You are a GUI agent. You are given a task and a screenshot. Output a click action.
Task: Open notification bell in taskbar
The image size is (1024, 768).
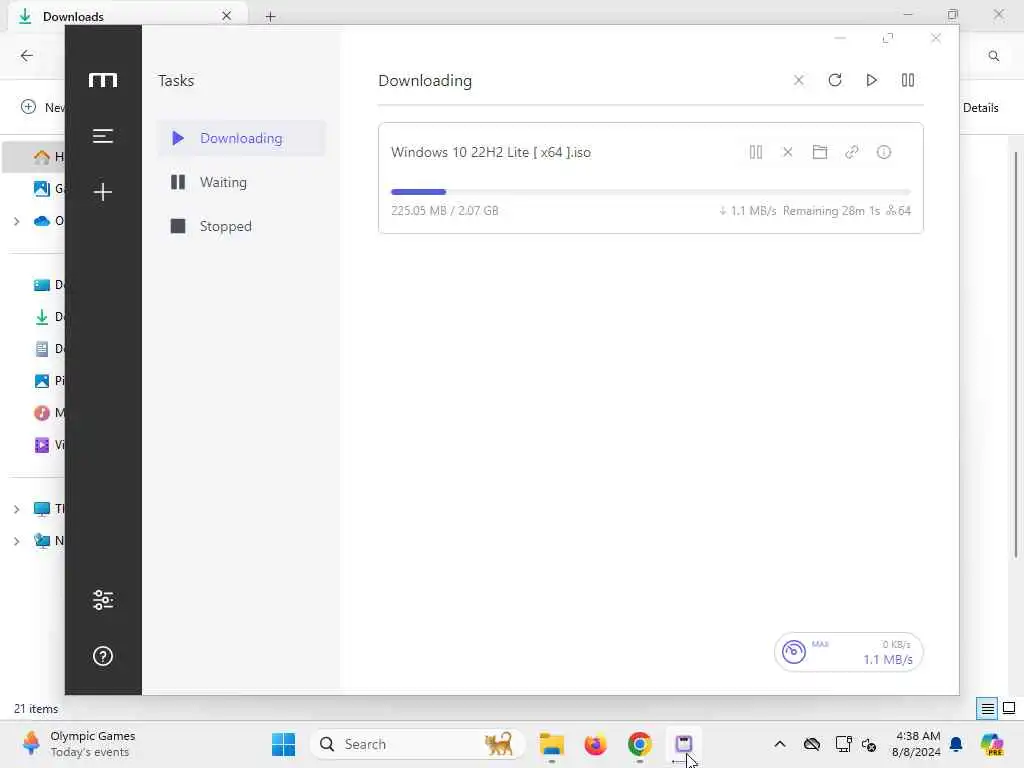956,744
